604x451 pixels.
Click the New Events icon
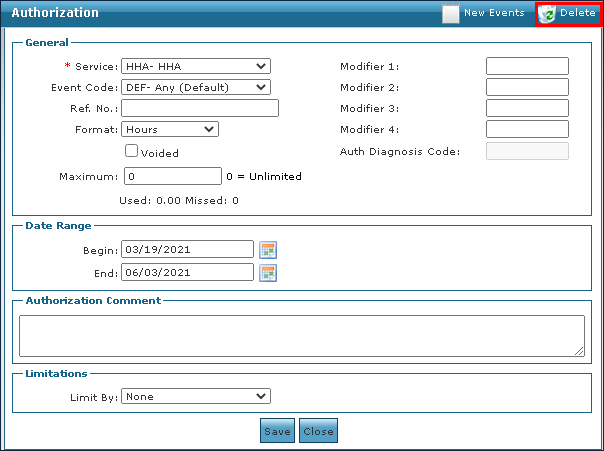tap(452, 14)
